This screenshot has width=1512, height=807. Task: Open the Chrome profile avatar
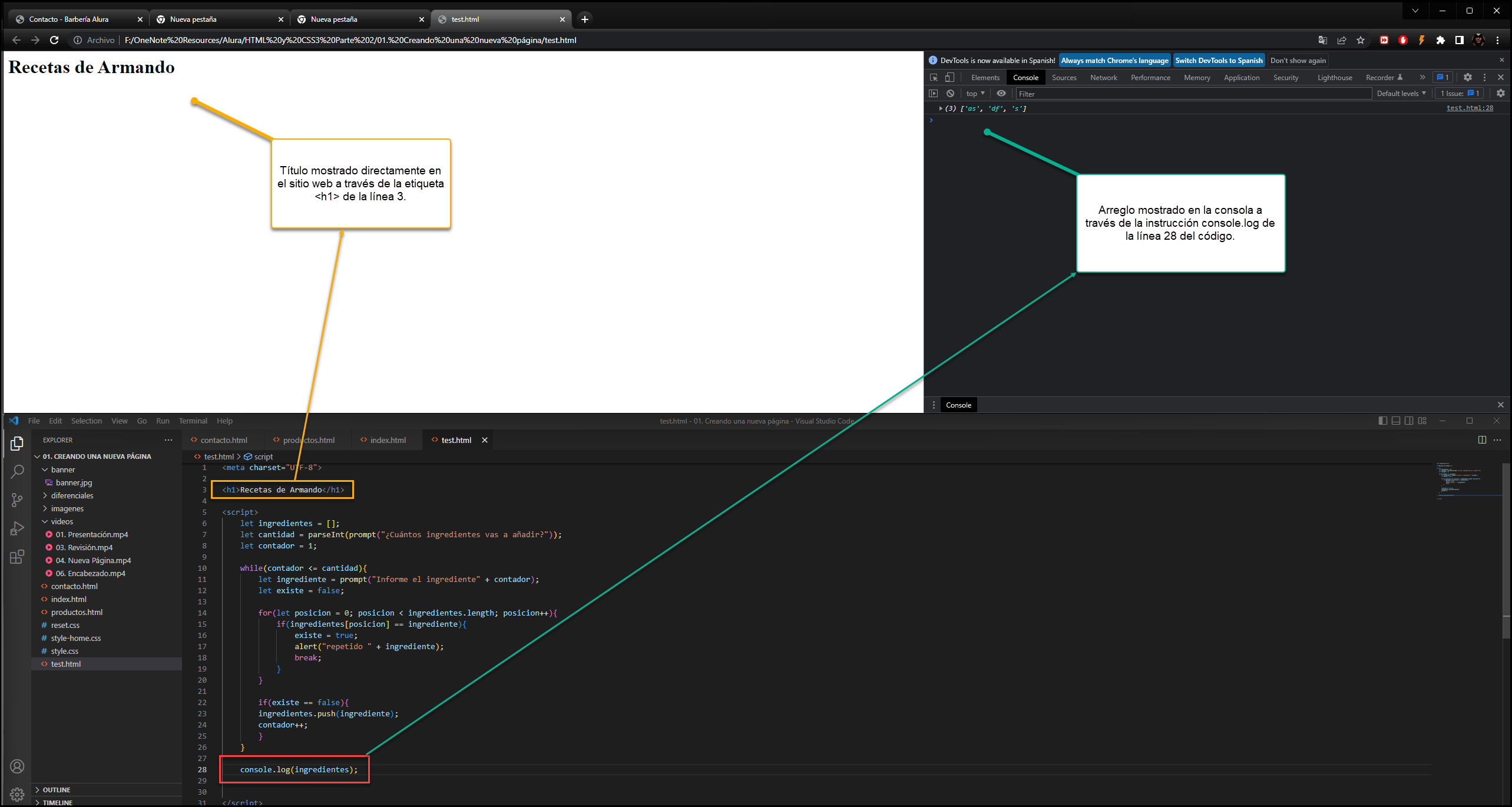[x=1478, y=40]
